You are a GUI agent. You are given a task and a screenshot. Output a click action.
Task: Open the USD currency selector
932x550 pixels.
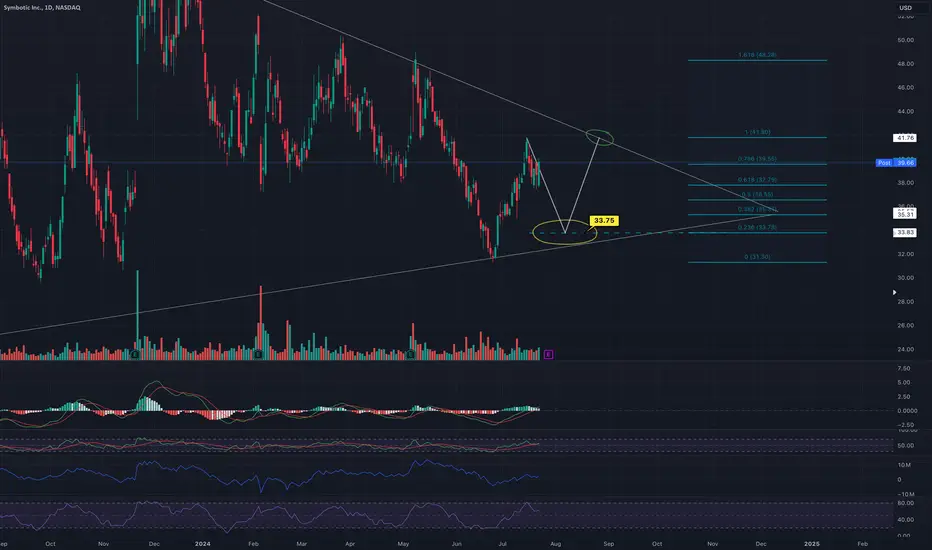coord(905,8)
